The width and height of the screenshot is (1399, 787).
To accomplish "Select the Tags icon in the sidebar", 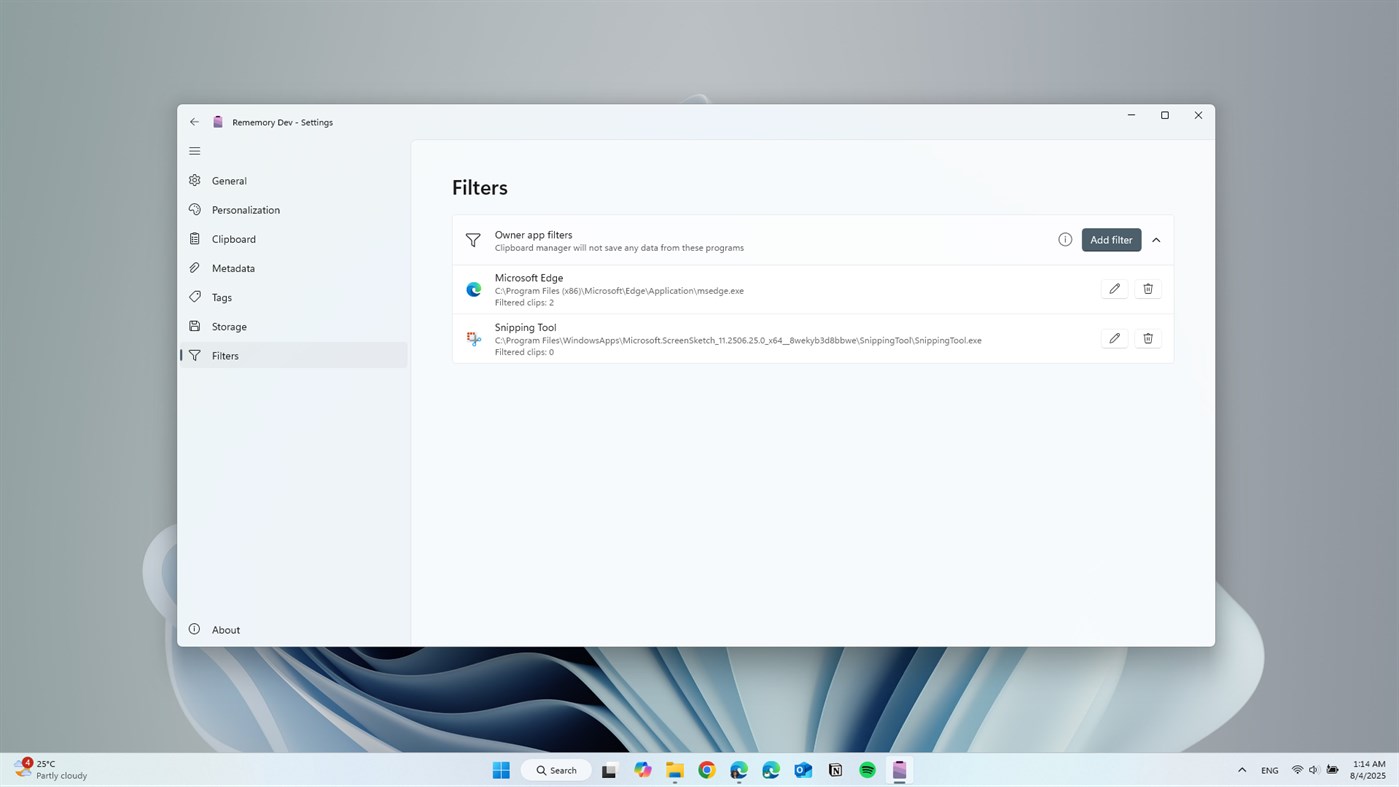I will tap(194, 297).
